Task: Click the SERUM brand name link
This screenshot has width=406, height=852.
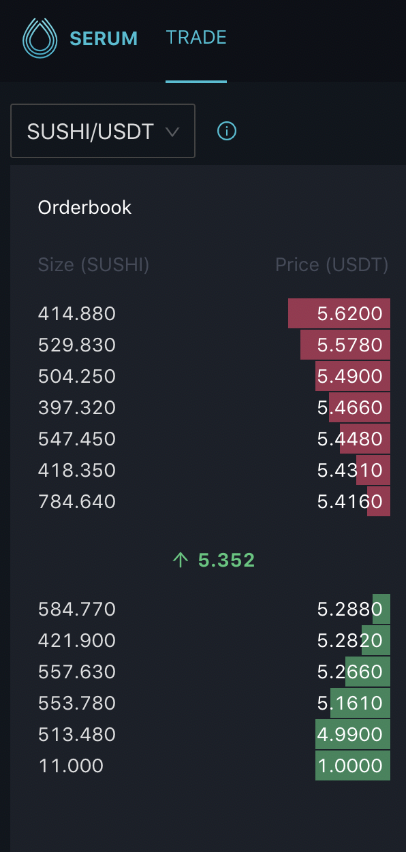Action: (104, 39)
